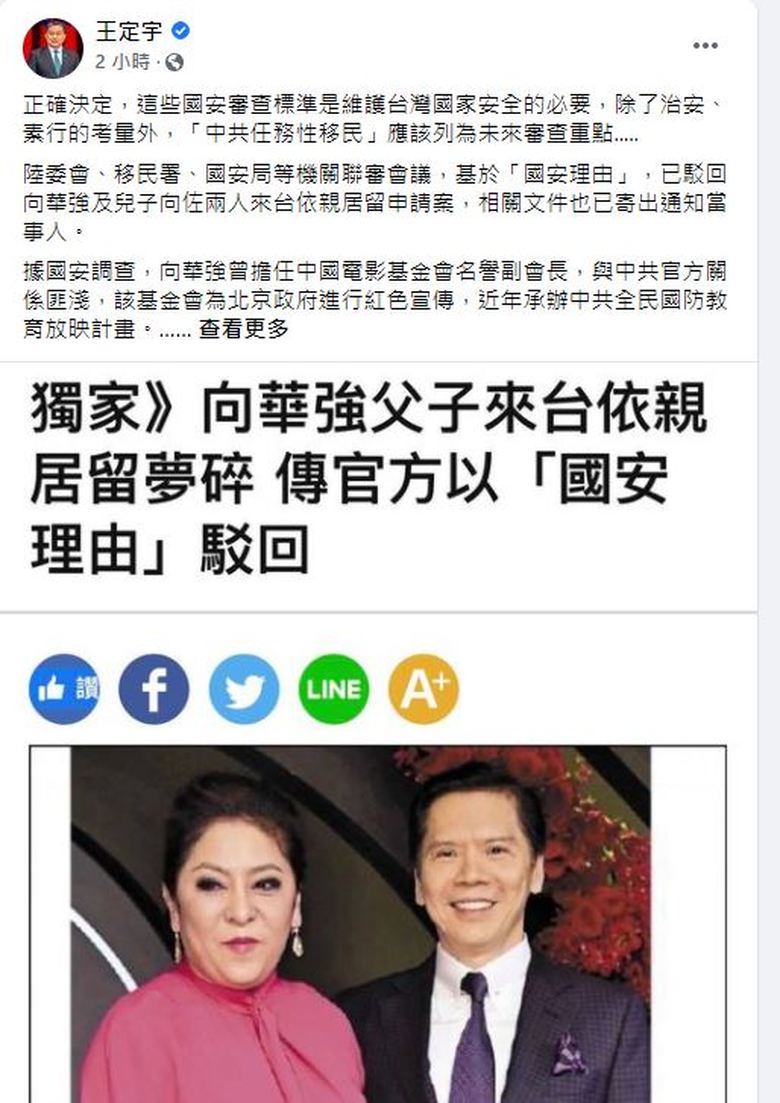Increase font size with the orange A+ icon
This screenshot has width=780, height=1103.
click(423, 689)
